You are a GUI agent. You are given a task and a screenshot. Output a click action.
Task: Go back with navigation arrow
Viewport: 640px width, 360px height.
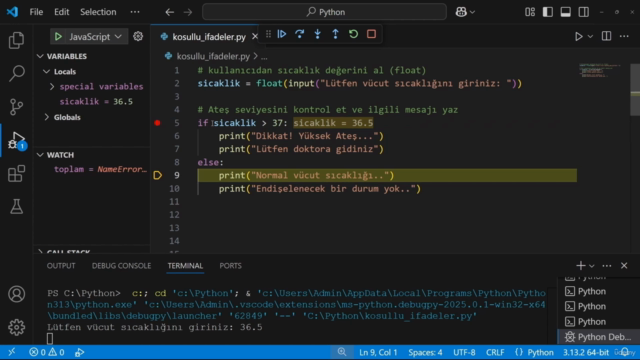tap(170, 12)
